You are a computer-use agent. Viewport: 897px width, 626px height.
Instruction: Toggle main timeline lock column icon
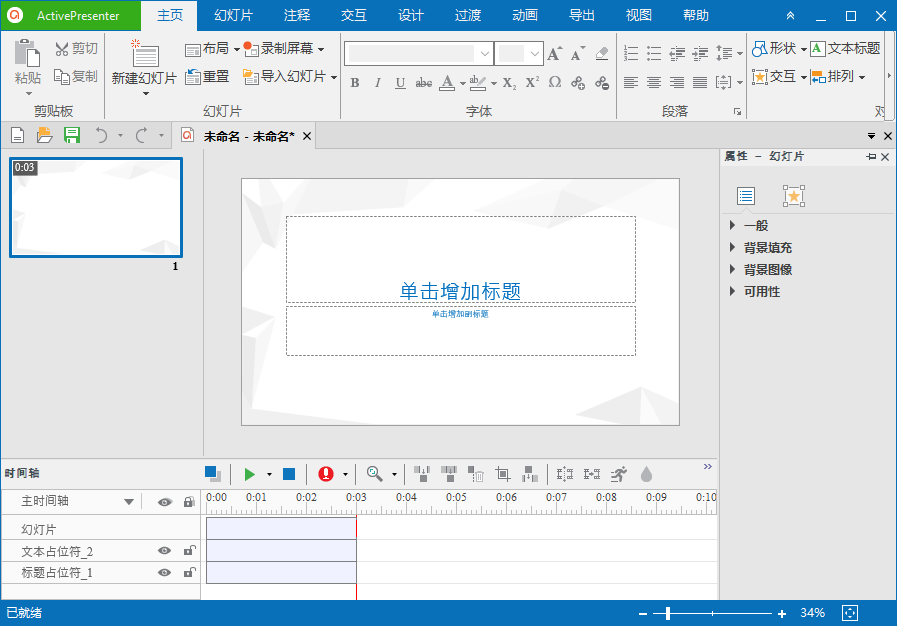click(x=189, y=502)
